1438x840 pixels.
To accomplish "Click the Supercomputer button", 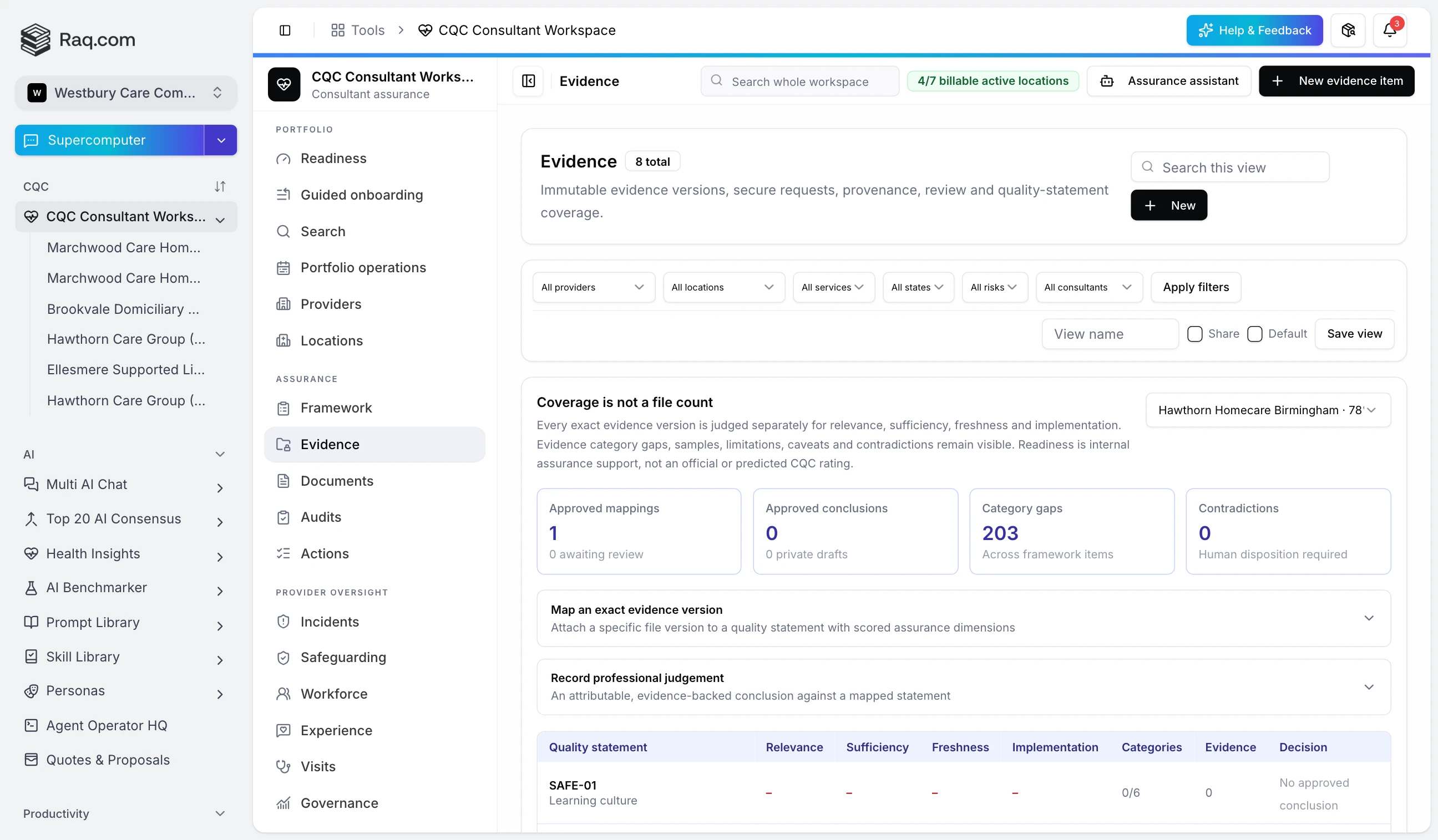I will 109,140.
